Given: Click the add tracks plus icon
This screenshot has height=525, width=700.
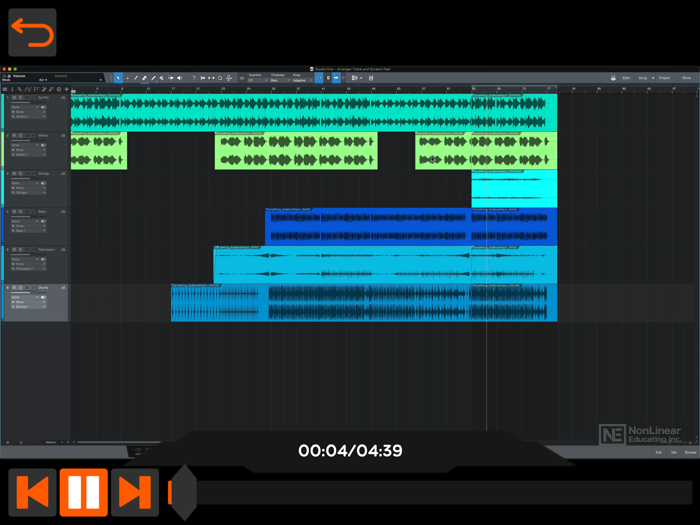Looking at the screenshot, I should click(67, 89).
